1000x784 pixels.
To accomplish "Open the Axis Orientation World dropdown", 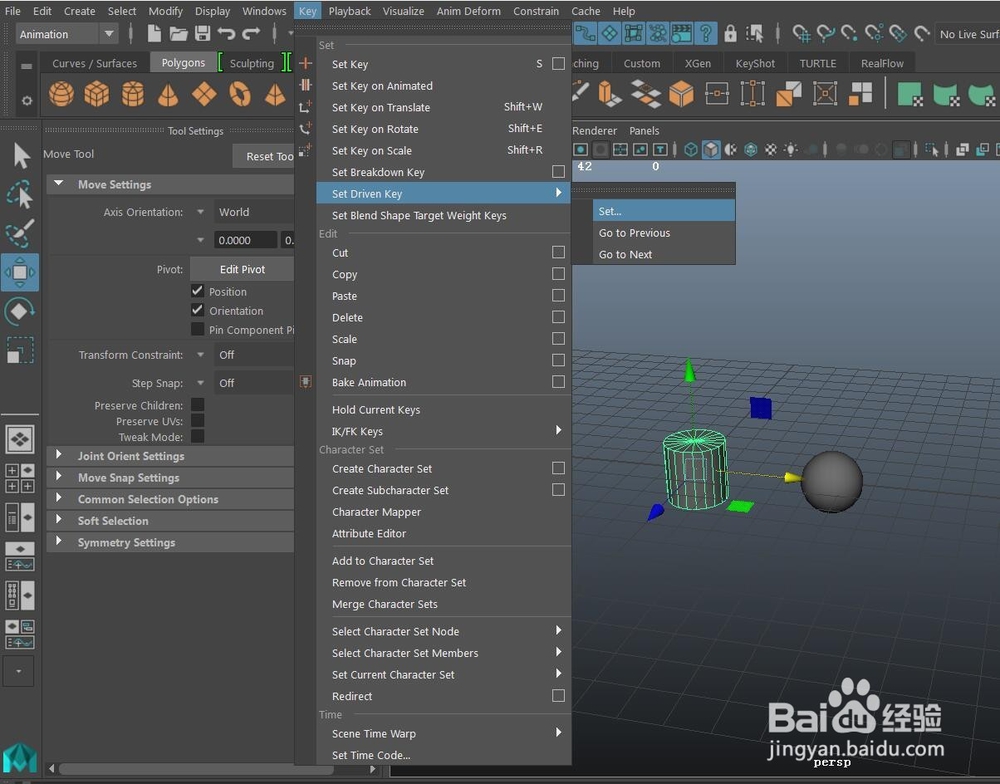I will coord(254,212).
